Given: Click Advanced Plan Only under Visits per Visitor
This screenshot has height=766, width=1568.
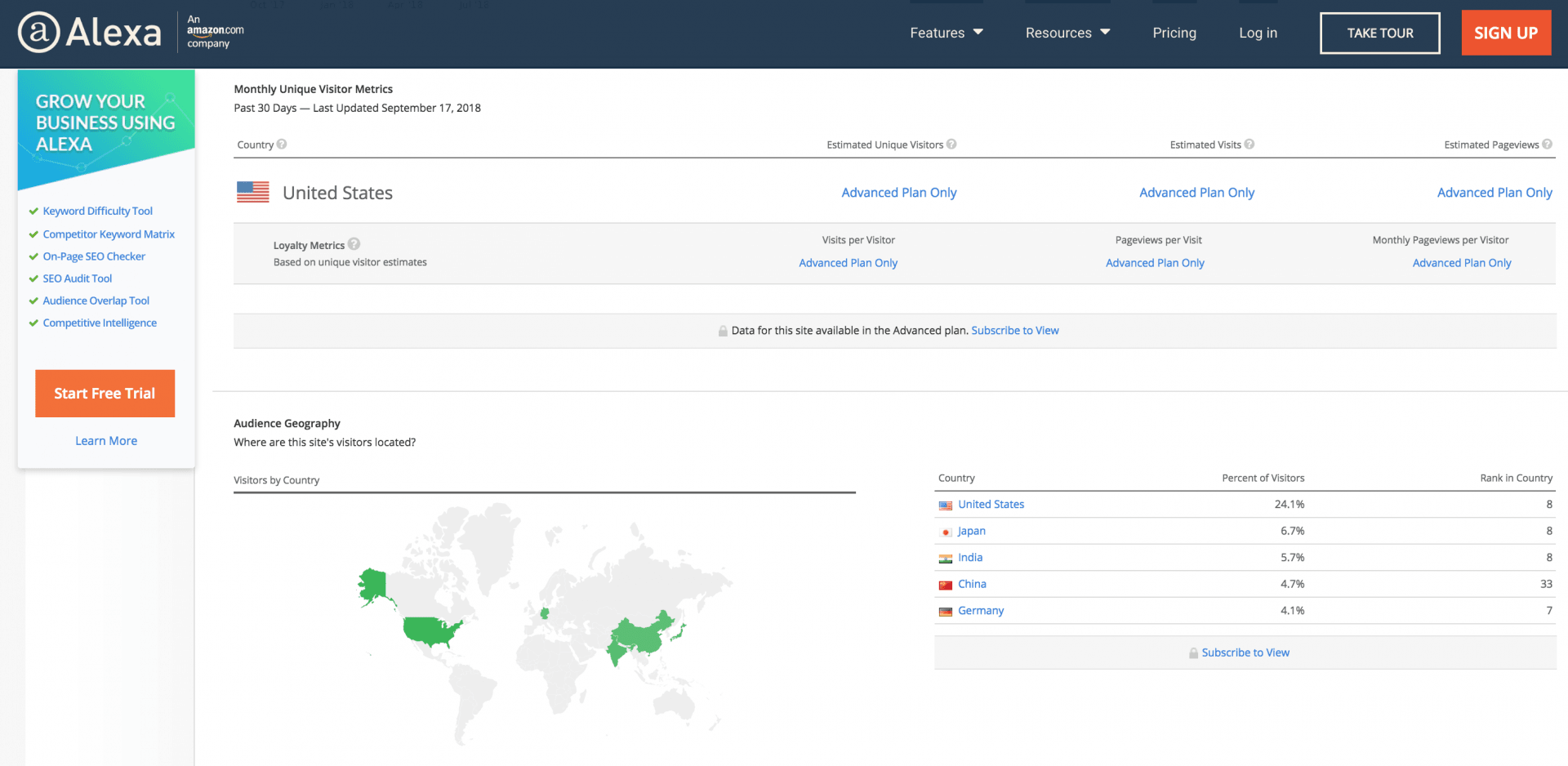Looking at the screenshot, I should (x=849, y=263).
